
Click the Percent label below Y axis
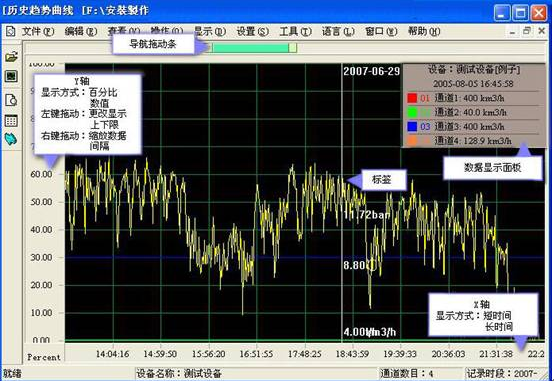44,357
